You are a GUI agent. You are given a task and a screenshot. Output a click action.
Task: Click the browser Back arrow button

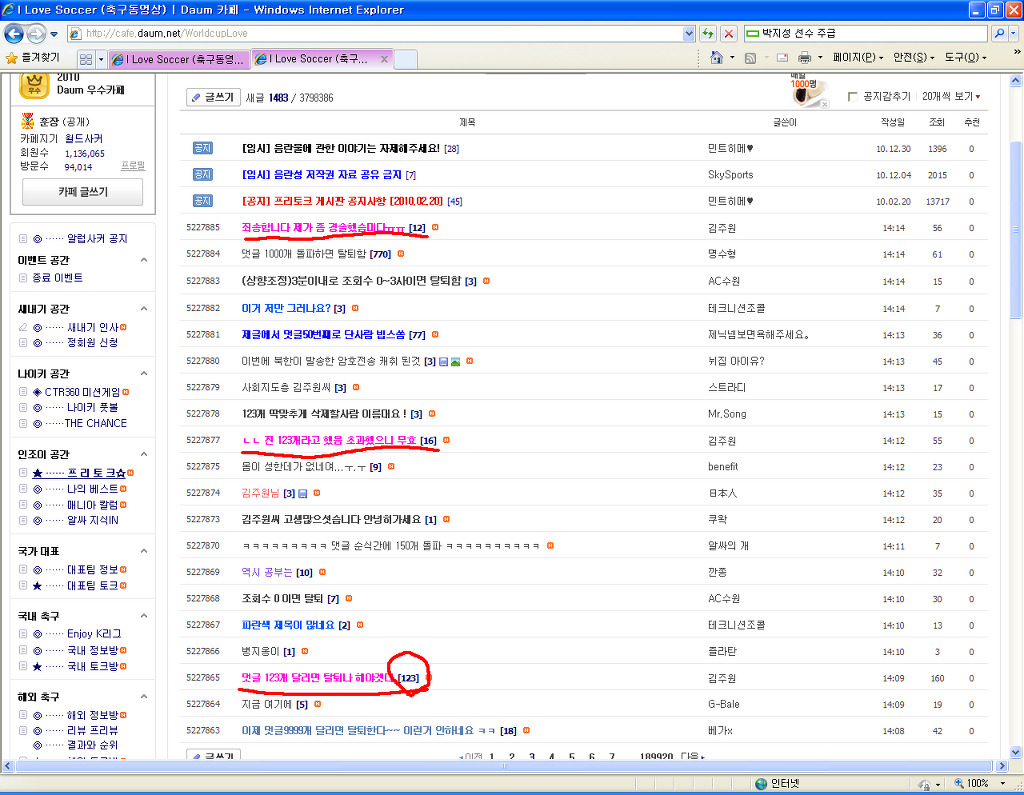pyautogui.click(x=14, y=33)
